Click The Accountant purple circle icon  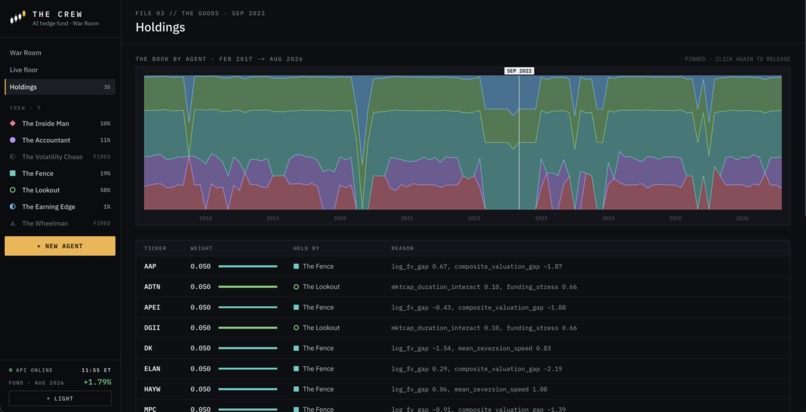[x=13, y=140]
